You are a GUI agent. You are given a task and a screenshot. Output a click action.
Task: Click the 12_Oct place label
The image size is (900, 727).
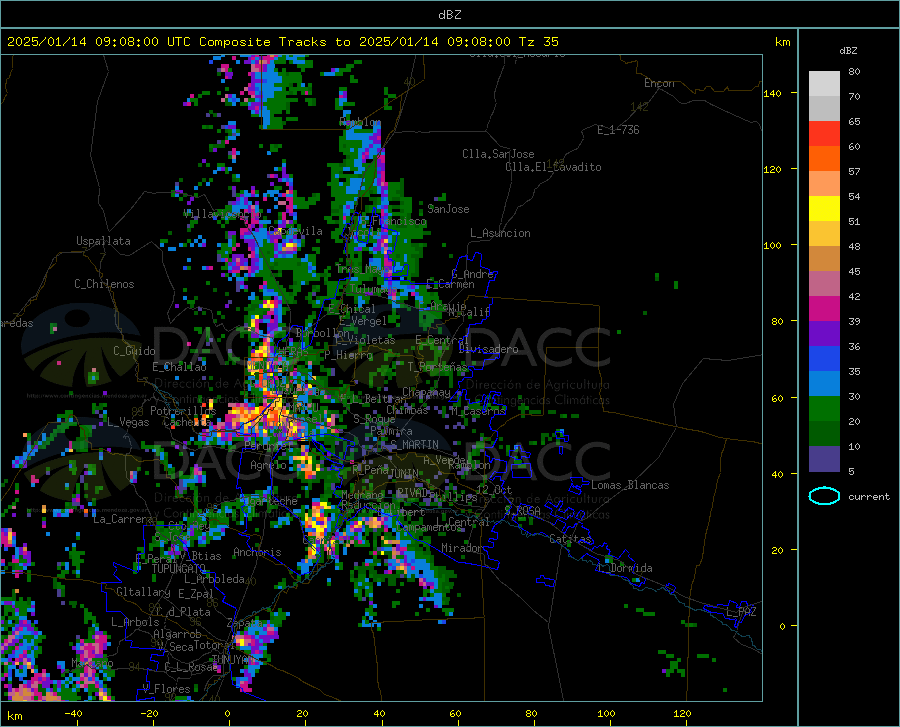tap(494, 489)
